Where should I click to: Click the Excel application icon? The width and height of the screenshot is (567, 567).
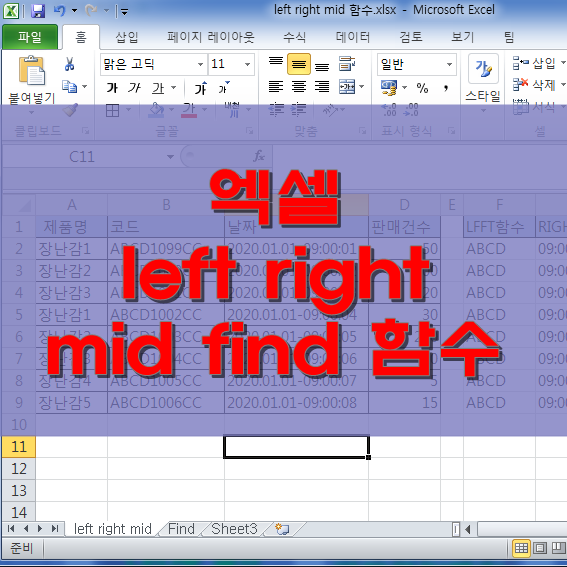click(11, 11)
